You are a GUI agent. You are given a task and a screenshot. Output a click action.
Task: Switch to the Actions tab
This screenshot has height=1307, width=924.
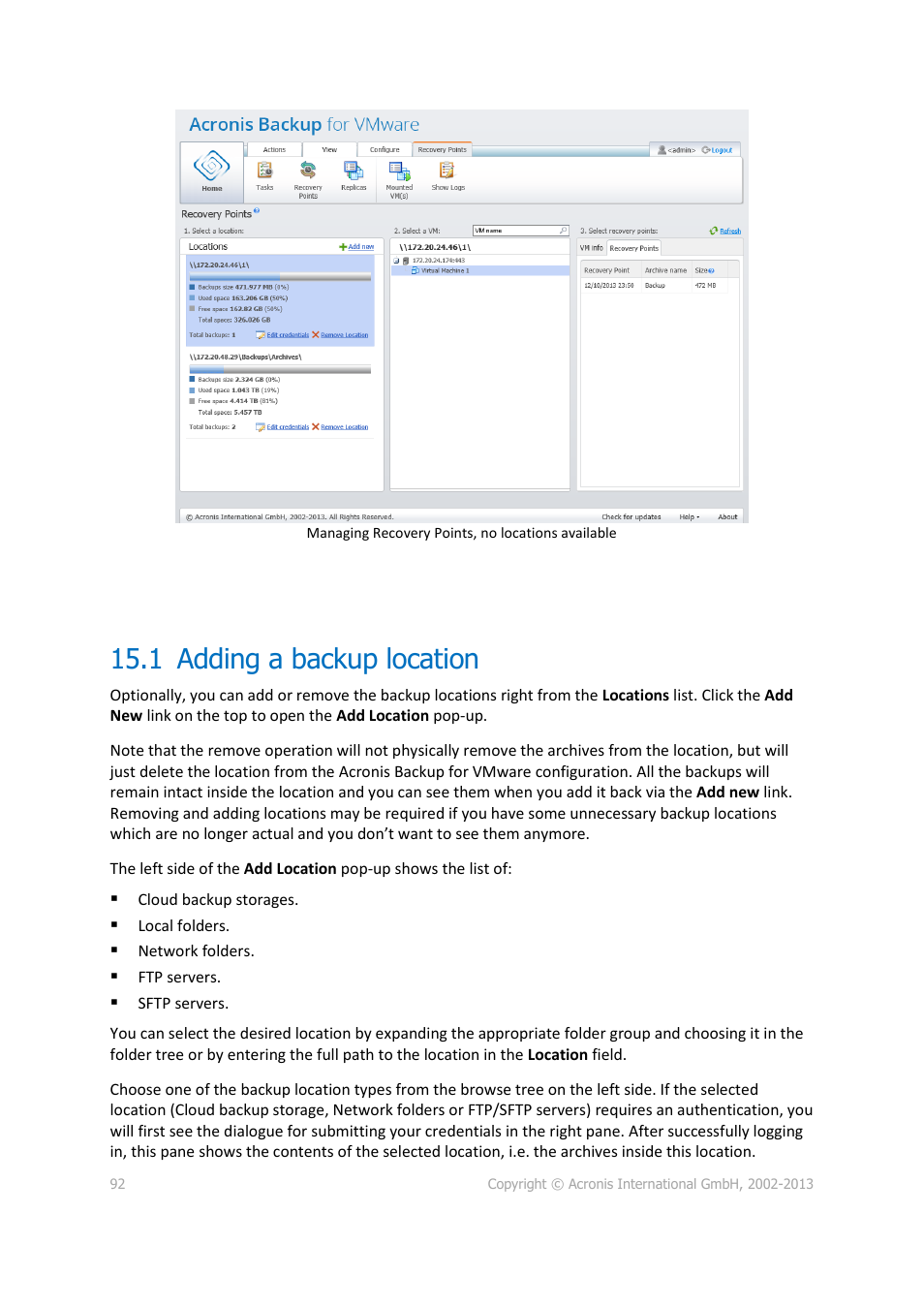(x=274, y=150)
